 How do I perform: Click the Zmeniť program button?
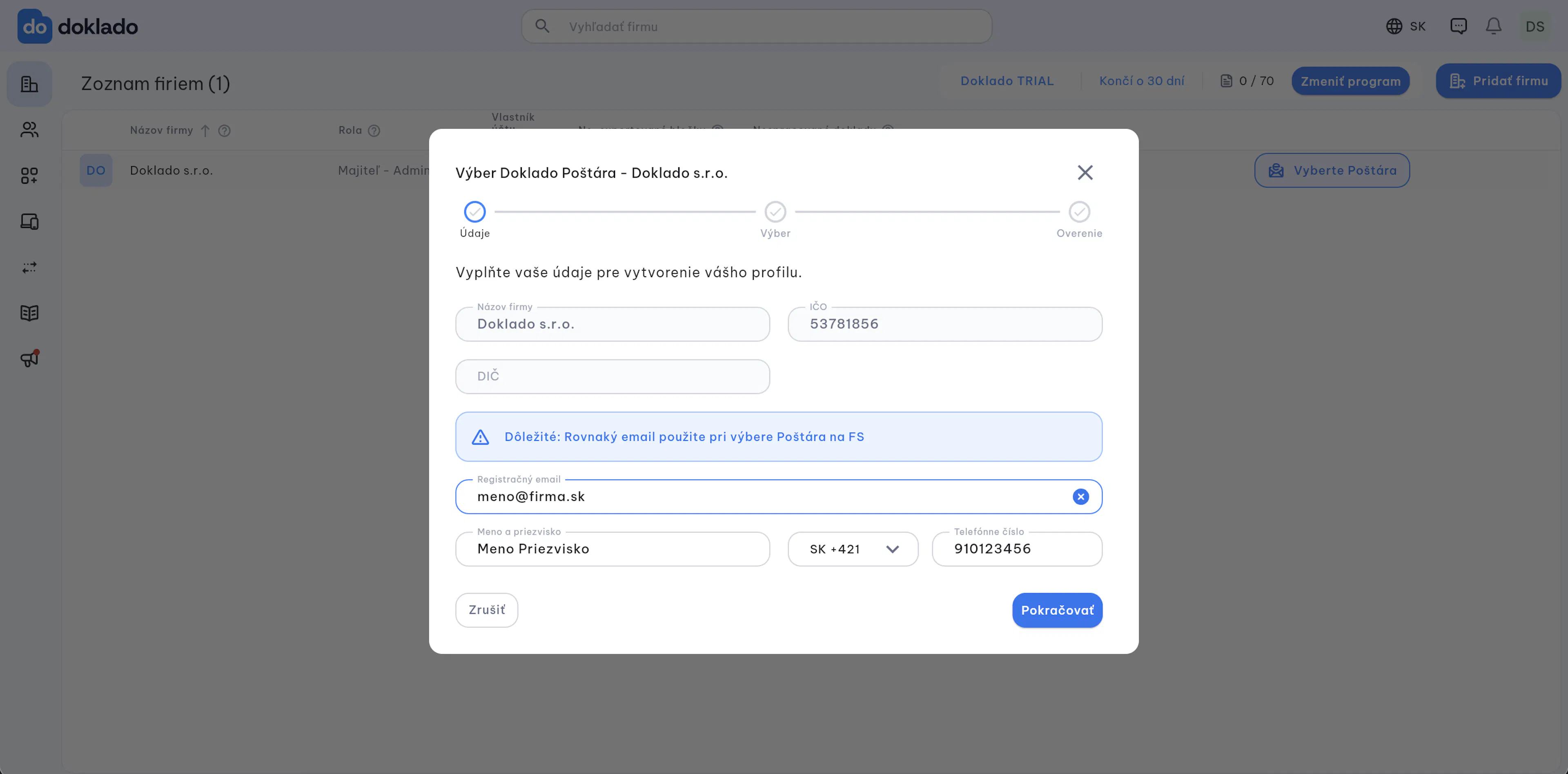1351,81
